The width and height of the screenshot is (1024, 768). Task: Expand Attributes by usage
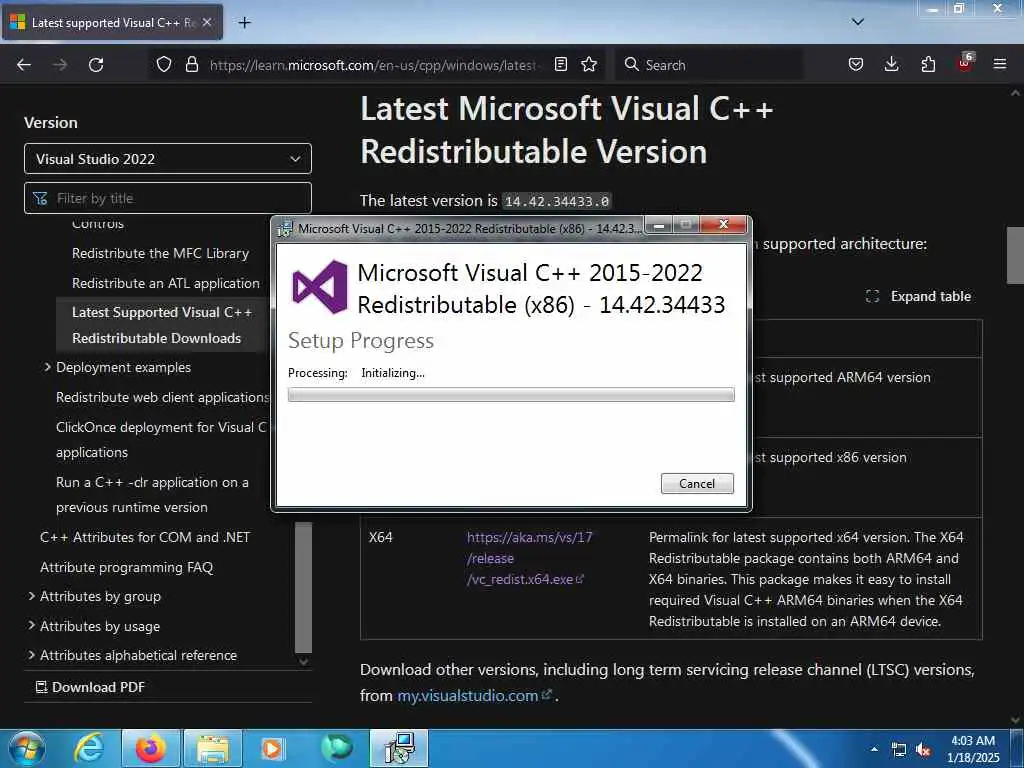coord(32,626)
